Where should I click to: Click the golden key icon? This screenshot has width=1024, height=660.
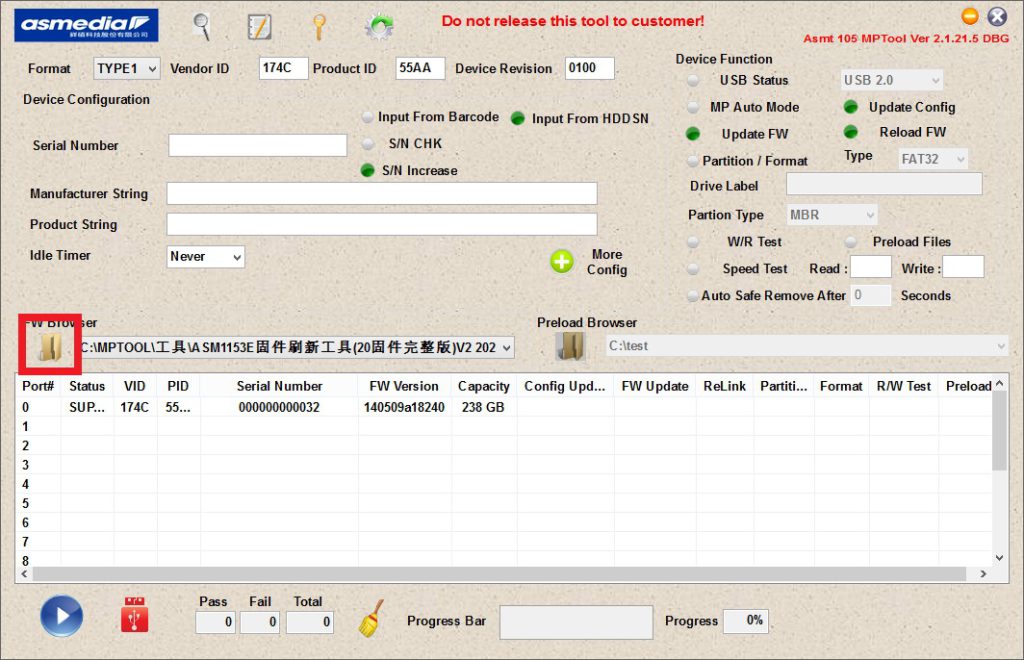tap(319, 26)
